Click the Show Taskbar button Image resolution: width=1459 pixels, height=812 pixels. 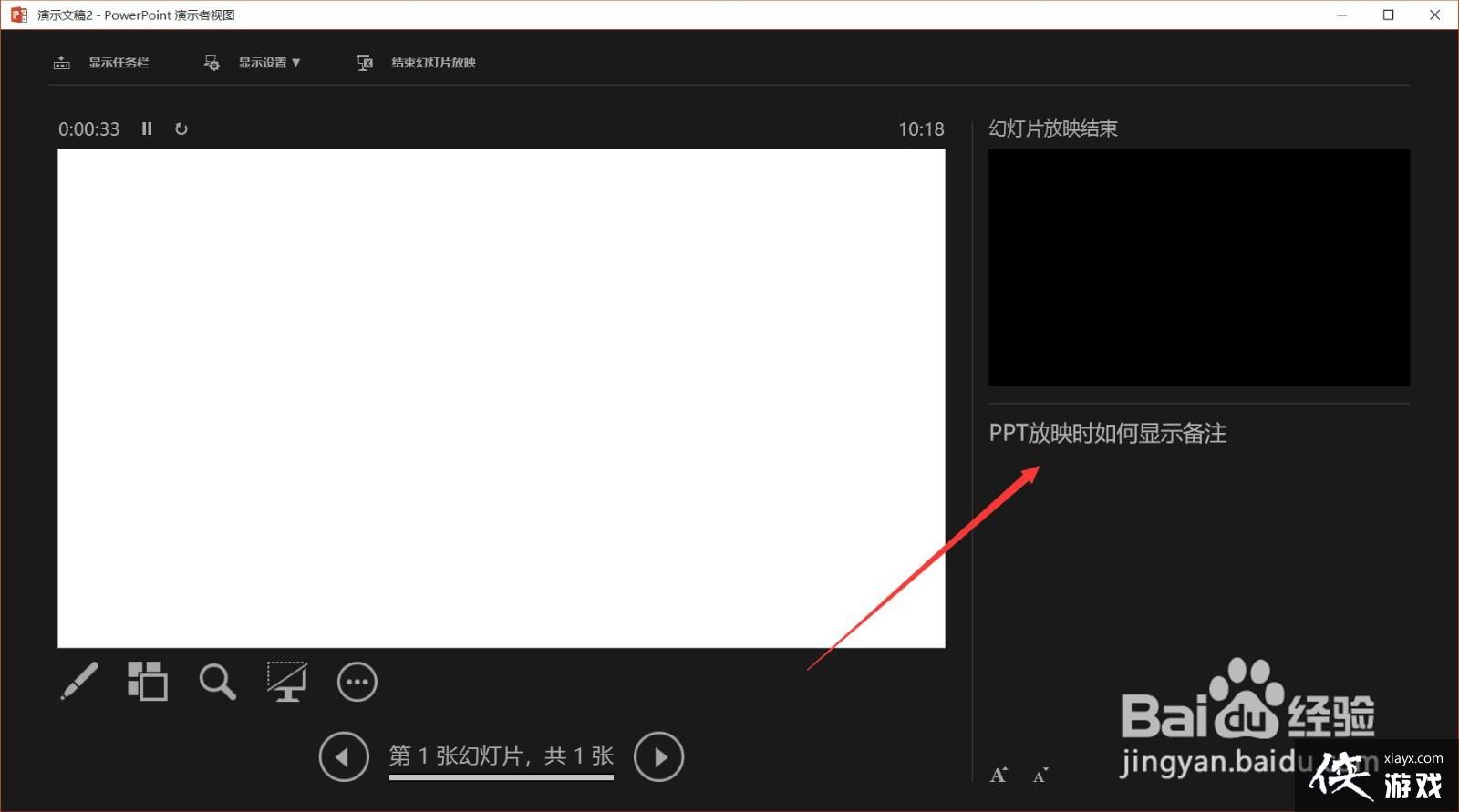pyautogui.click(x=101, y=63)
